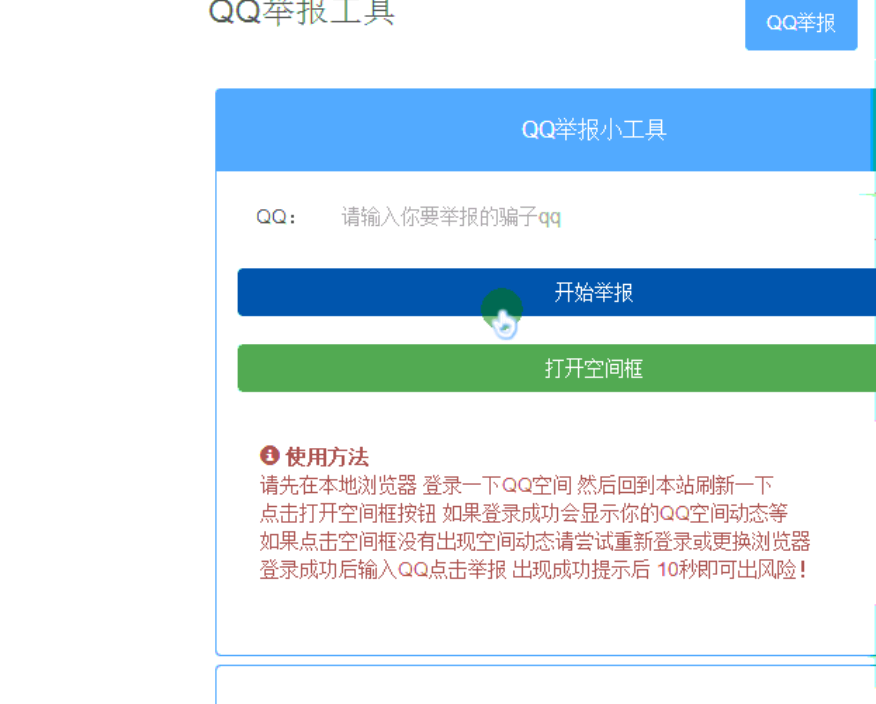The image size is (876, 704).
Task: Click the QQ举报小工具 panel header
Action: pos(594,130)
